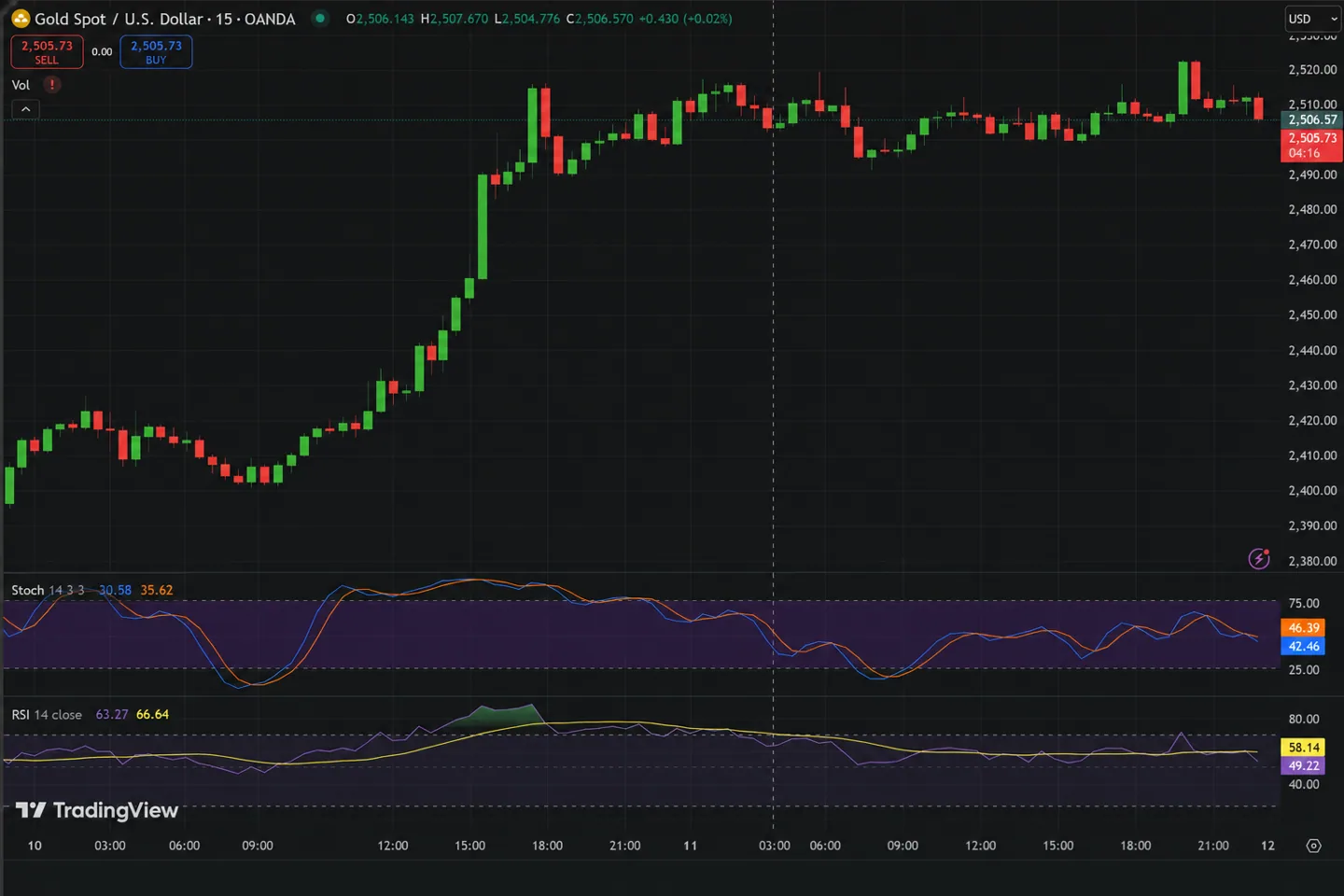
Task: Click the H2,507.670 high value in header
Action: tap(455, 19)
